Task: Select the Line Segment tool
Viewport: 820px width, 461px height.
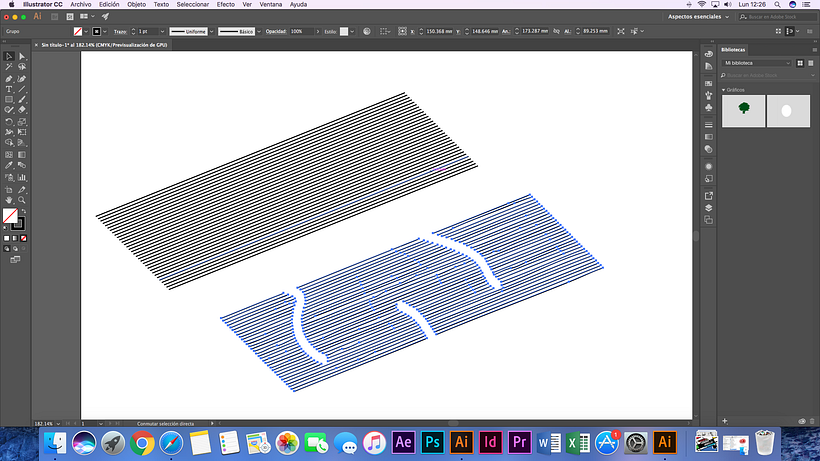Action: [22, 89]
